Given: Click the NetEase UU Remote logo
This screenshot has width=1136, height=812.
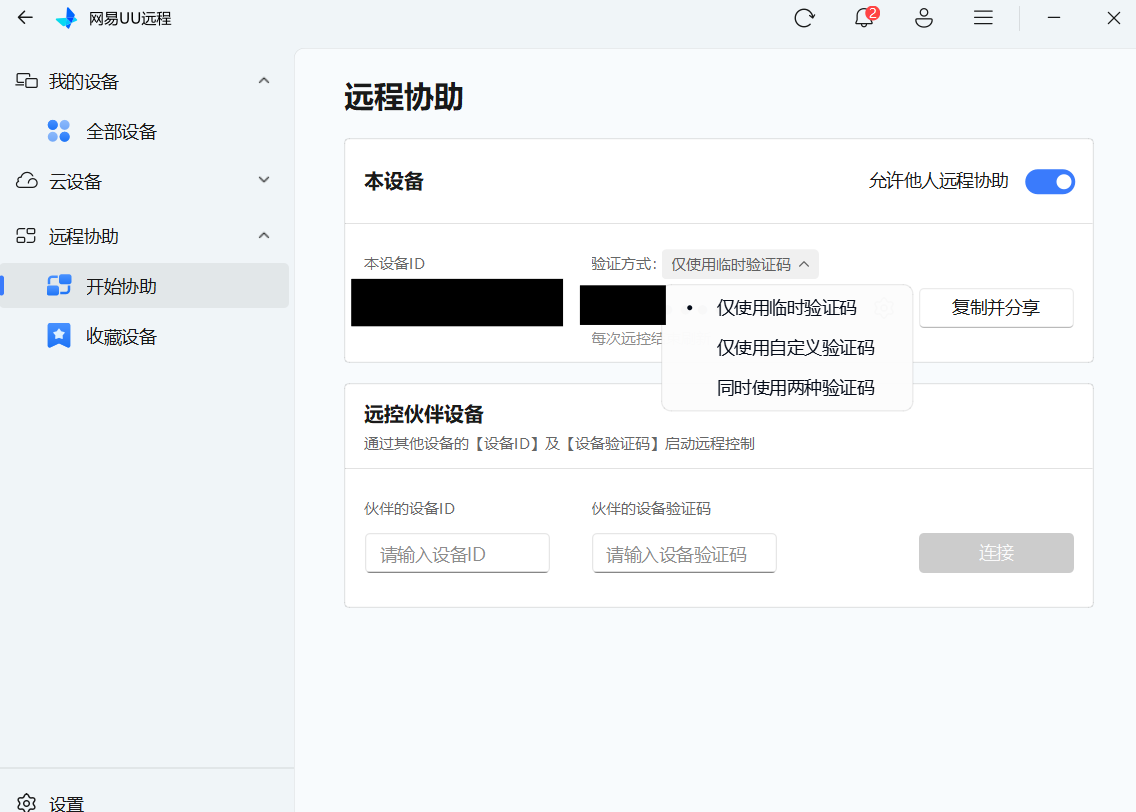Looking at the screenshot, I should click(67, 18).
